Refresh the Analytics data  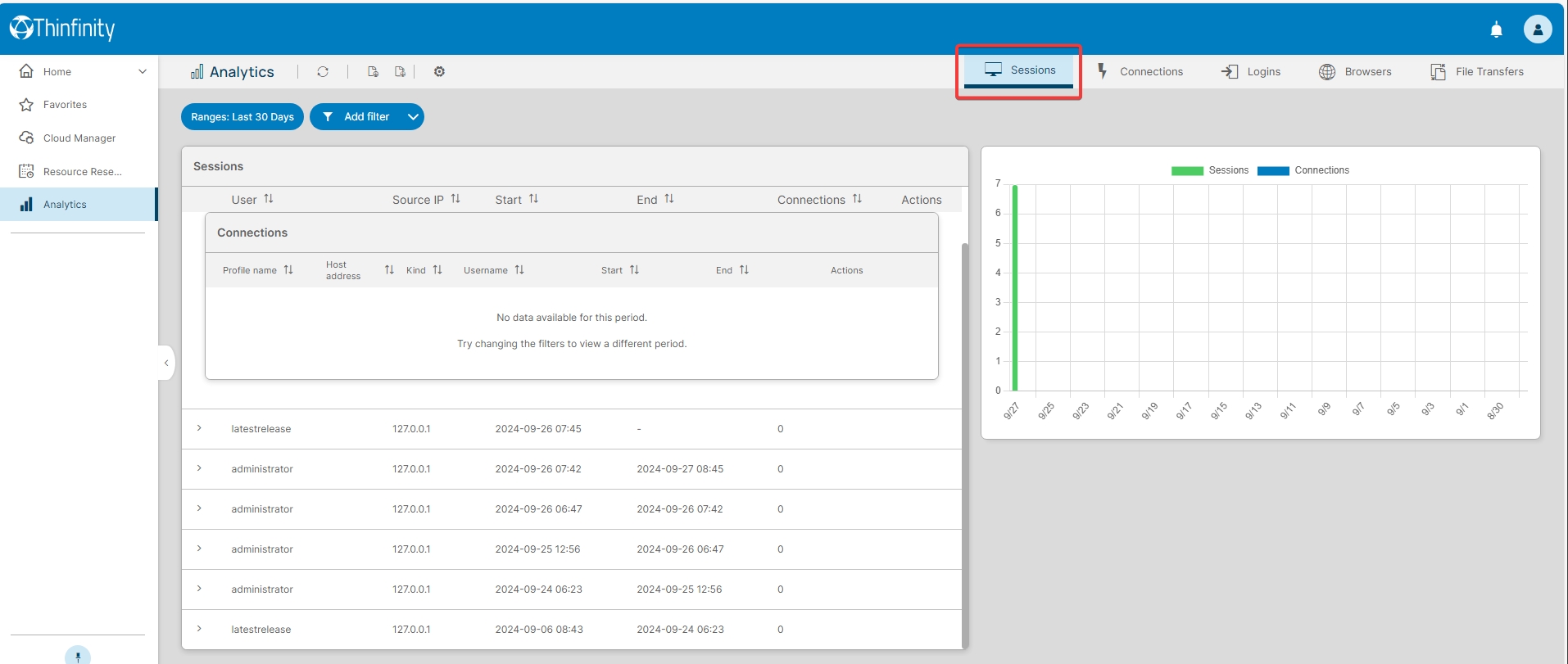coord(323,72)
